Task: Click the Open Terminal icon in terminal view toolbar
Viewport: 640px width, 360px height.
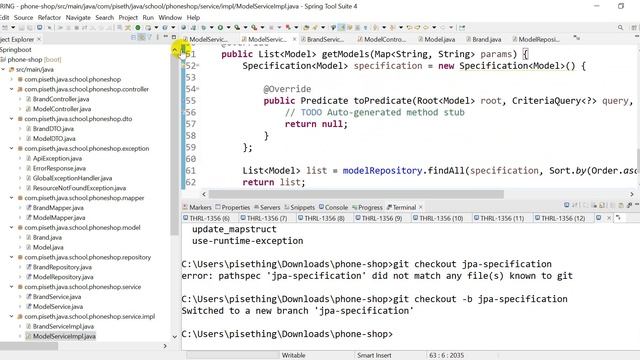Action: [567, 205]
